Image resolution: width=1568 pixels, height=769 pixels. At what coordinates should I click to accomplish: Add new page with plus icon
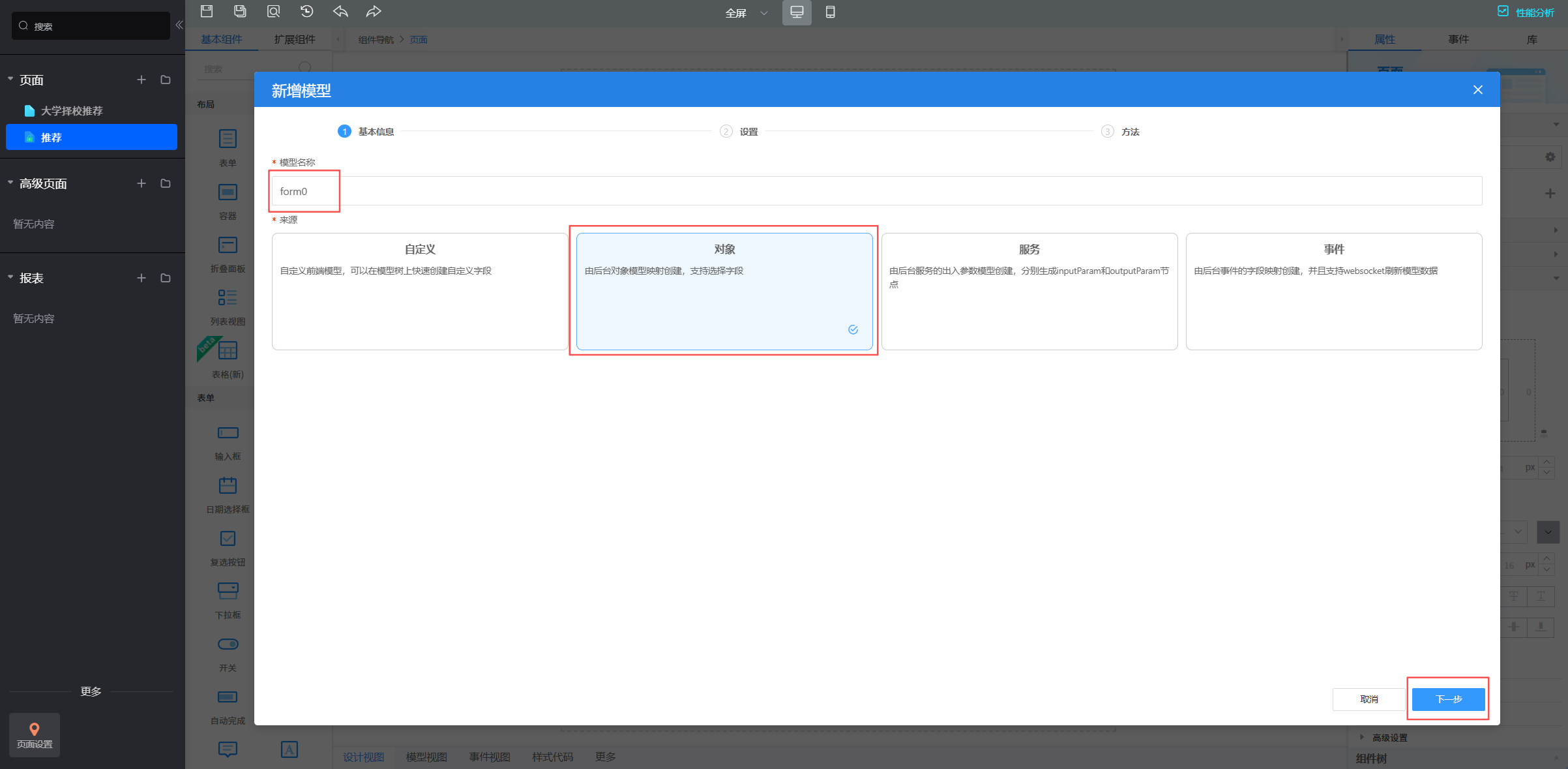[x=141, y=80]
